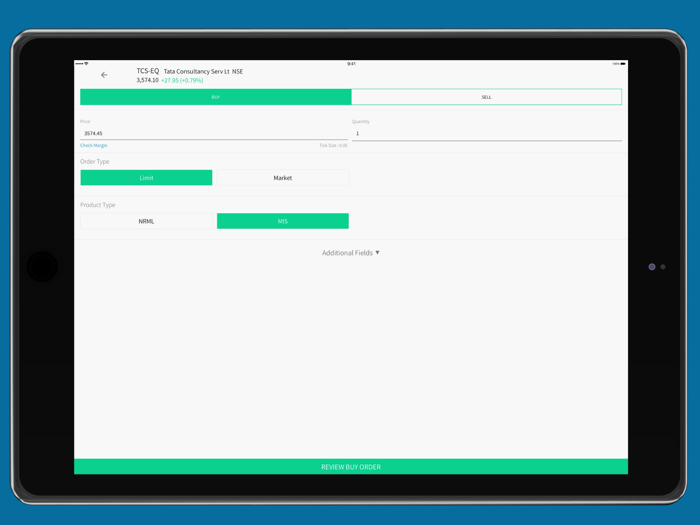700x525 pixels.
Task: Click the Wi-Fi signal icon in status bar
Action: (x=86, y=64)
